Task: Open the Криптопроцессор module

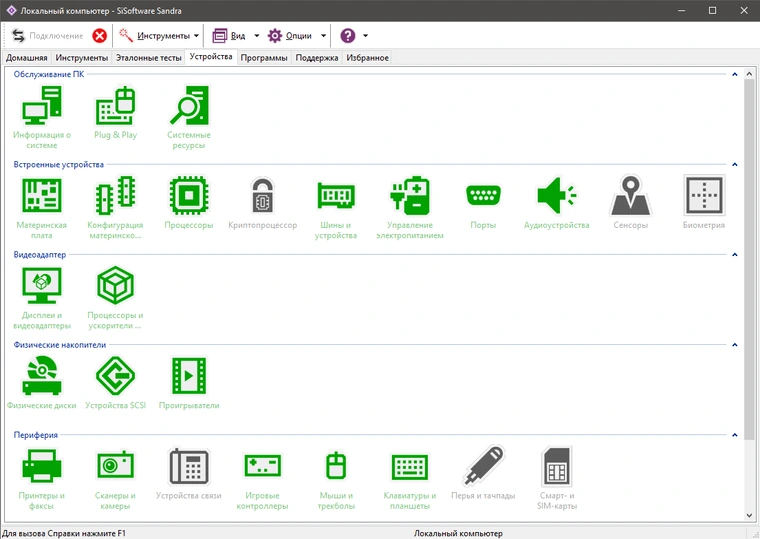Action: (263, 203)
